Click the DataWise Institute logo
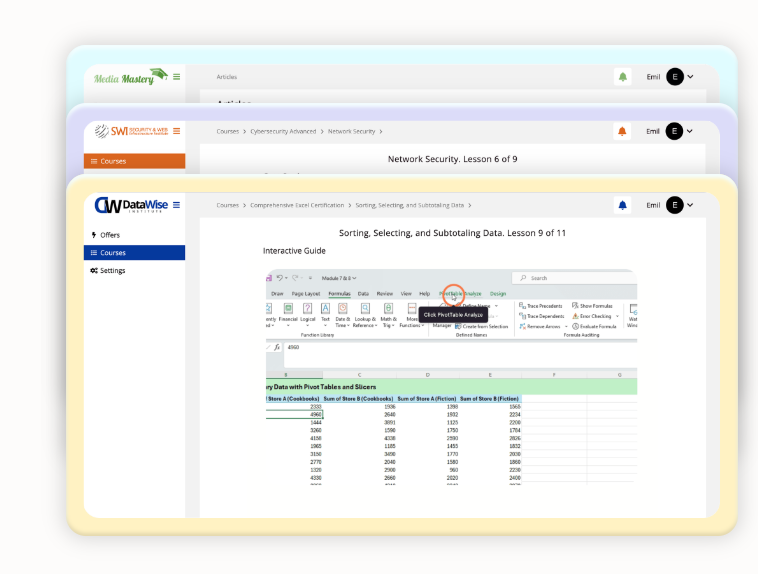The height and width of the screenshot is (574, 758). [x=130, y=205]
